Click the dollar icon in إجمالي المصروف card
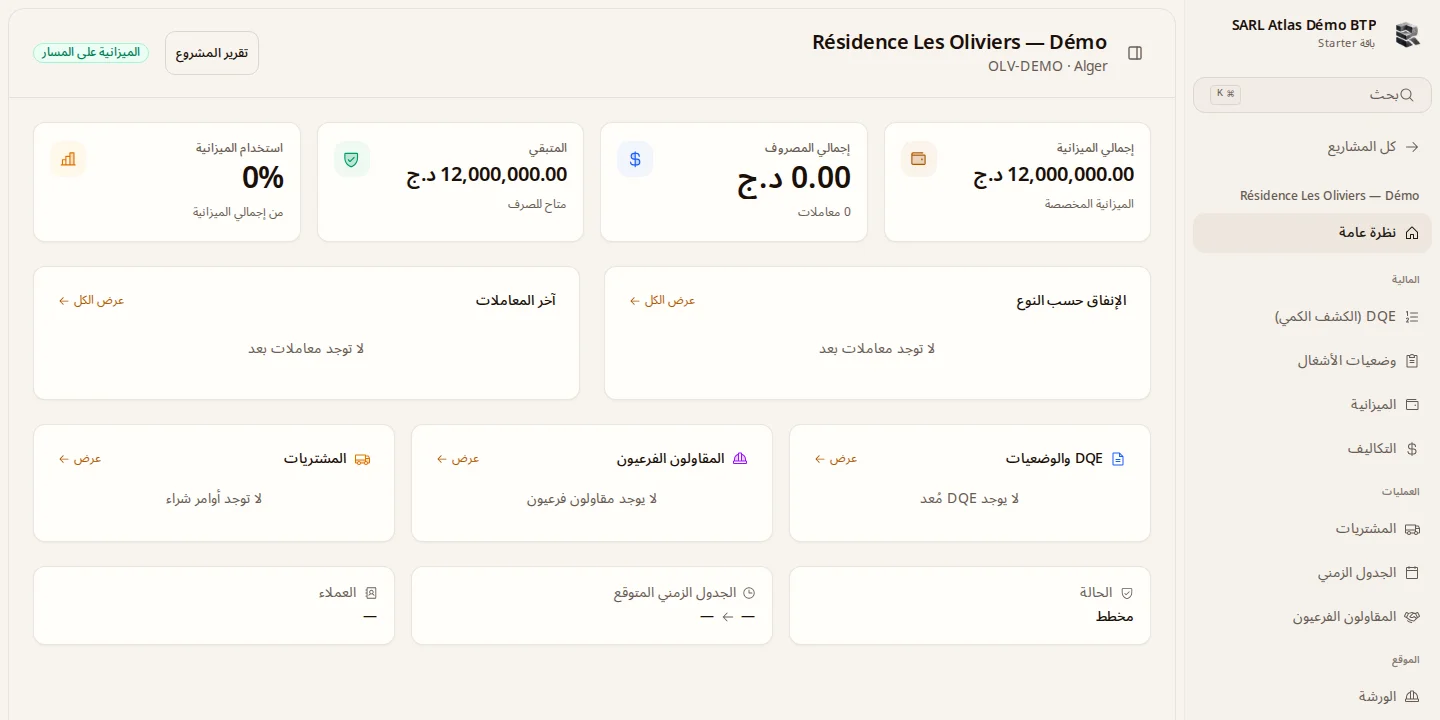Screen dimensions: 1440x720 (635, 159)
